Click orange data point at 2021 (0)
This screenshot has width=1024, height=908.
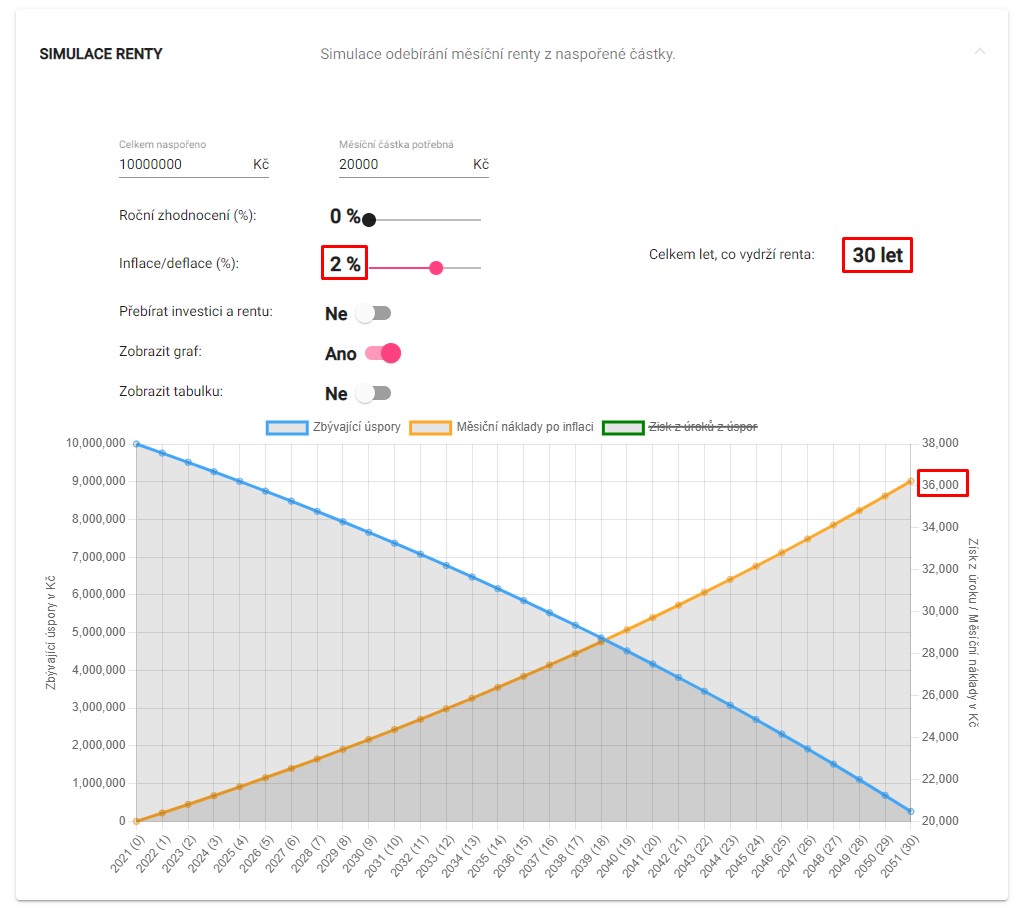pos(136,821)
